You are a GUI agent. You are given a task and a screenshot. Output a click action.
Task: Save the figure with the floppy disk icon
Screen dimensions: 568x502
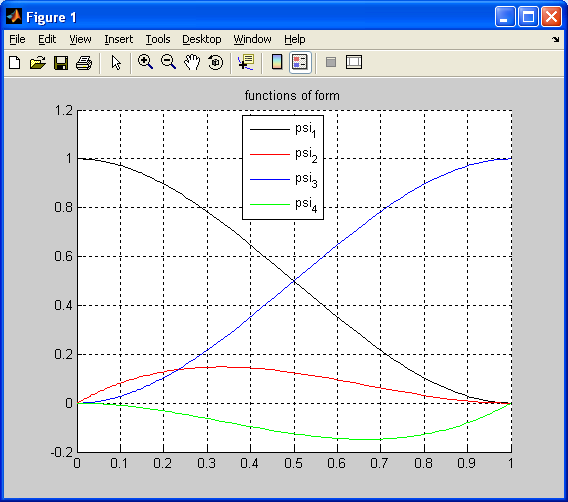coord(61,63)
